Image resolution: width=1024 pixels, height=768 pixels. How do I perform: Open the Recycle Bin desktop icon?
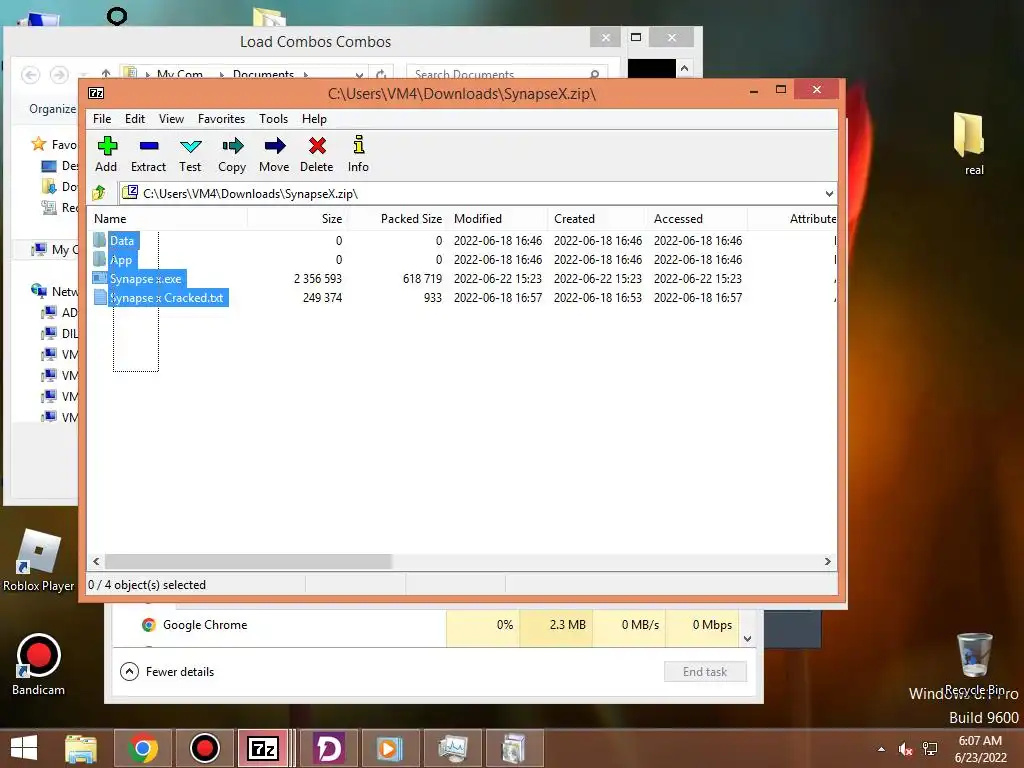pos(974,664)
